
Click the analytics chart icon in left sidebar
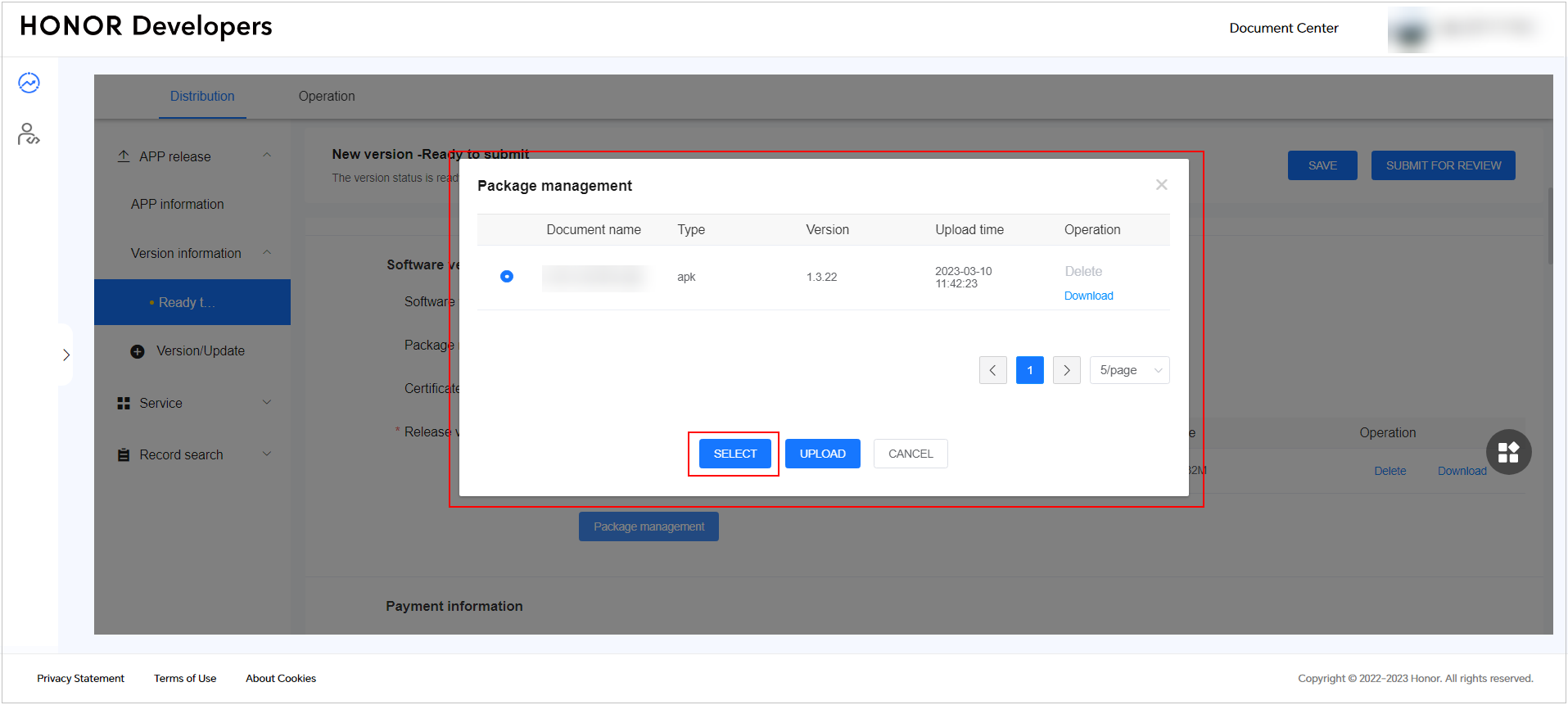(x=29, y=83)
